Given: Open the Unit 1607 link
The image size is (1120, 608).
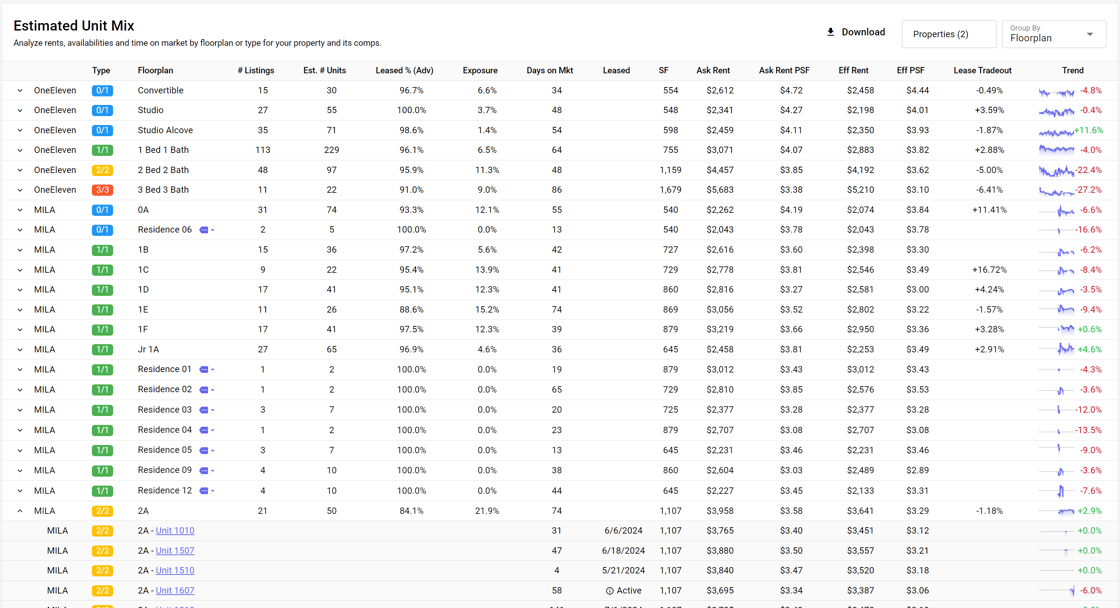Looking at the screenshot, I should (175, 591).
